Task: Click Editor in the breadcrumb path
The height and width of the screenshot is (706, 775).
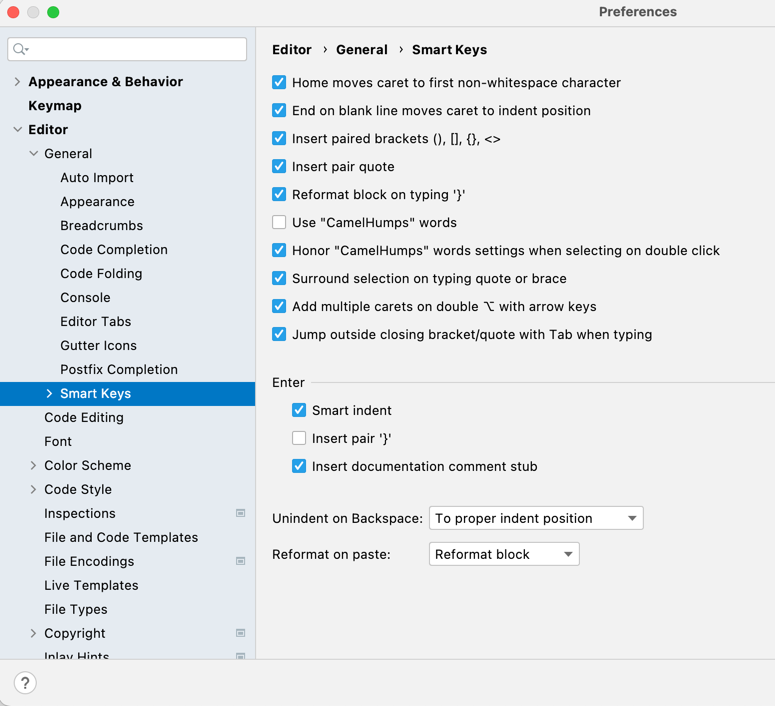Action: (292, 49)
